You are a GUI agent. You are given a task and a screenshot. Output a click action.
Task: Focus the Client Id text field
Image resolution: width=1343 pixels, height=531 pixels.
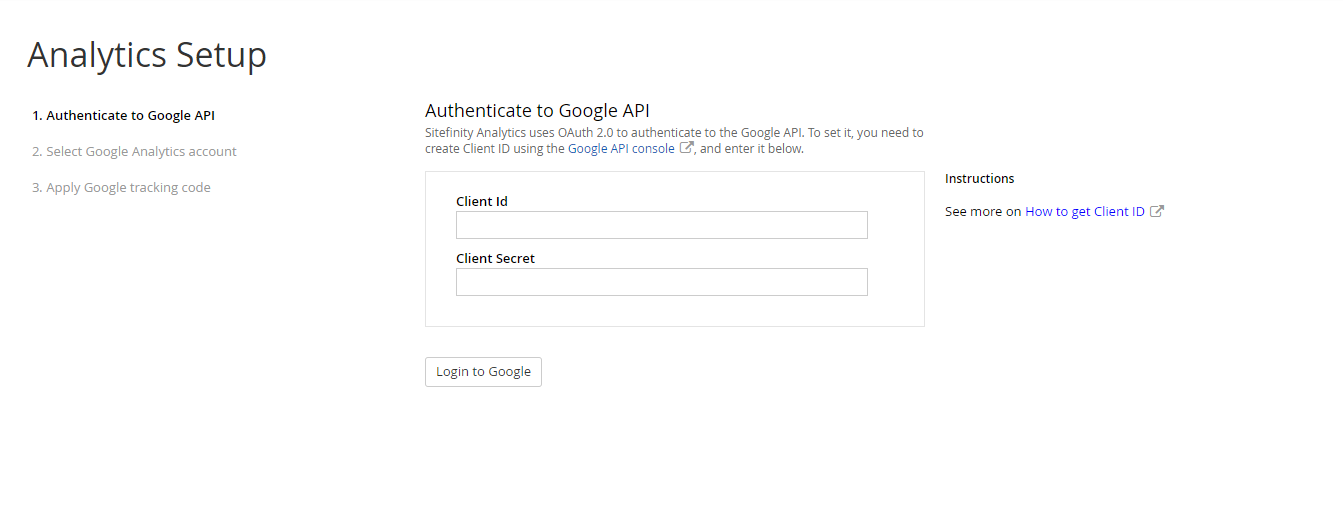[662, 225]
